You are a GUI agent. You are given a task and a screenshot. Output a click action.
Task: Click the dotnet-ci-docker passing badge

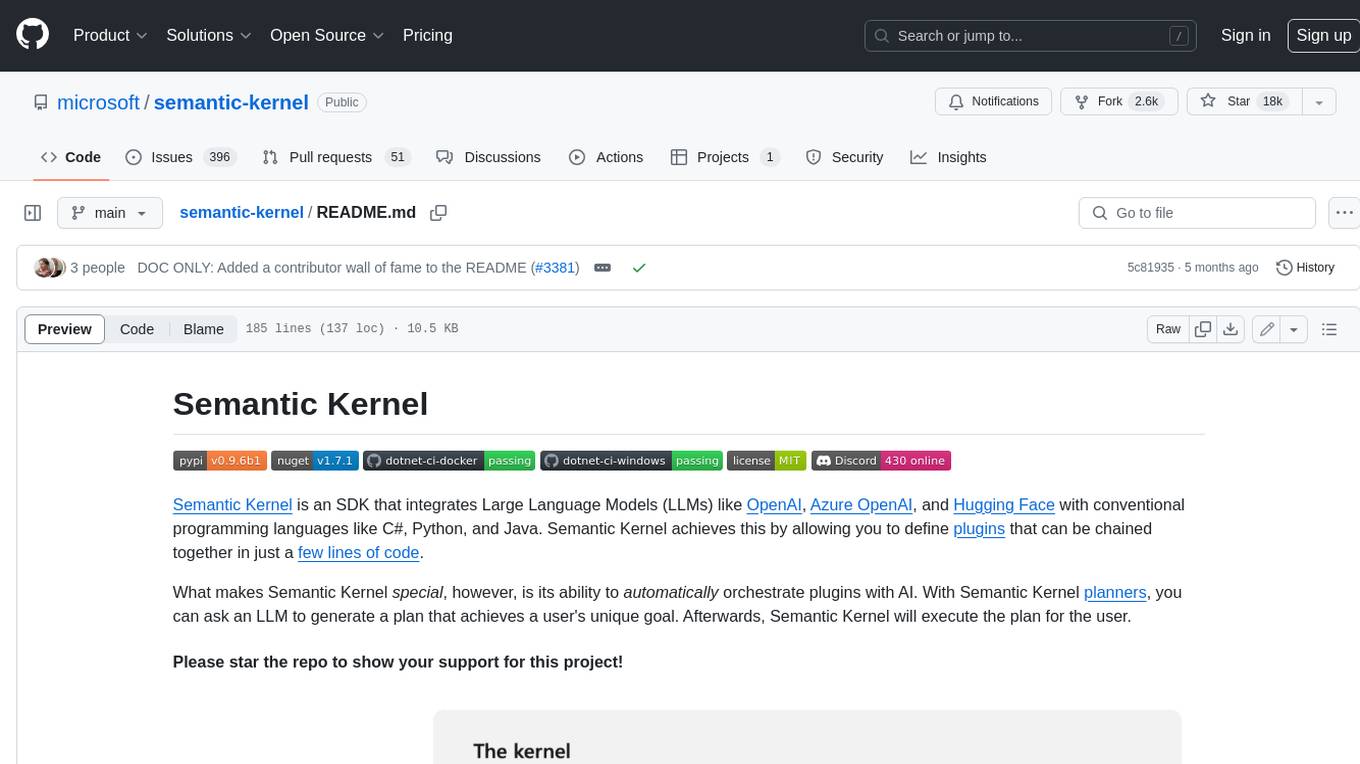click(x=450, y=461)
